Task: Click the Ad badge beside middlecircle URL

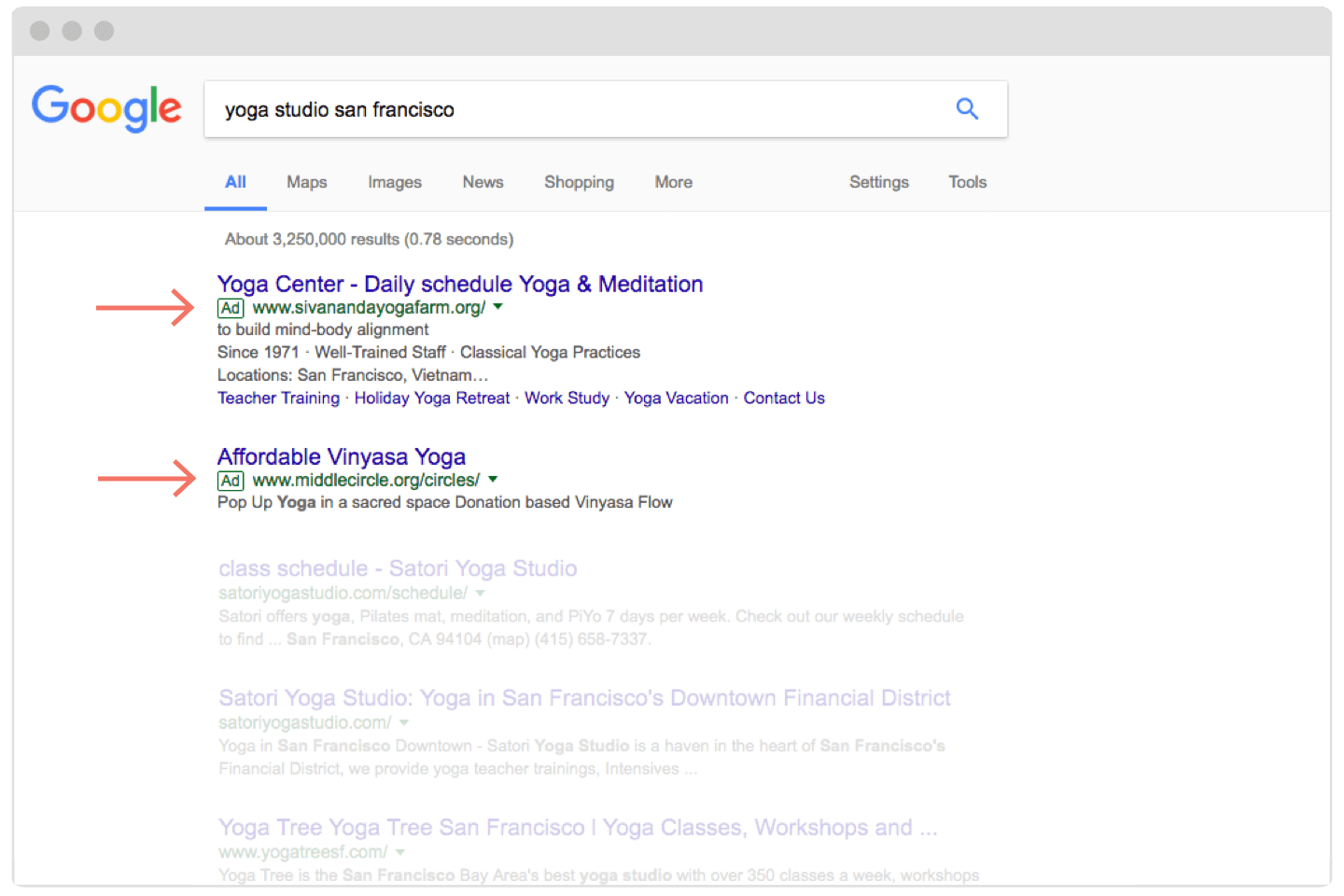Action: pyautogui.click(x=231, y=481)
